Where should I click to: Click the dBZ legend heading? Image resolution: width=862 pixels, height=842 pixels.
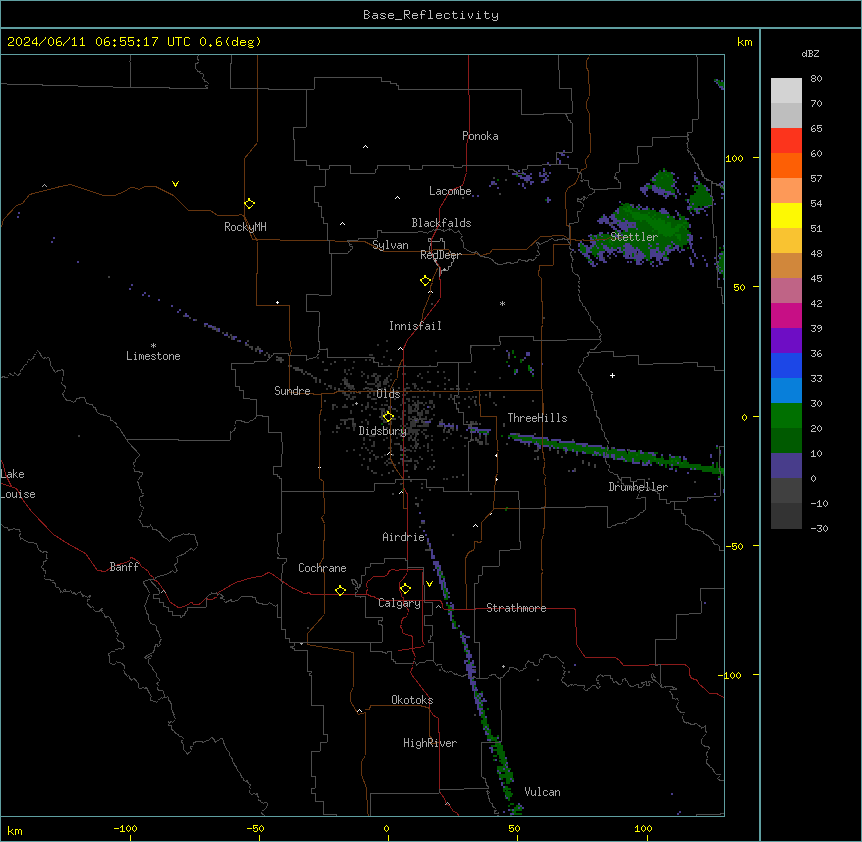click(x=810, y=53)
